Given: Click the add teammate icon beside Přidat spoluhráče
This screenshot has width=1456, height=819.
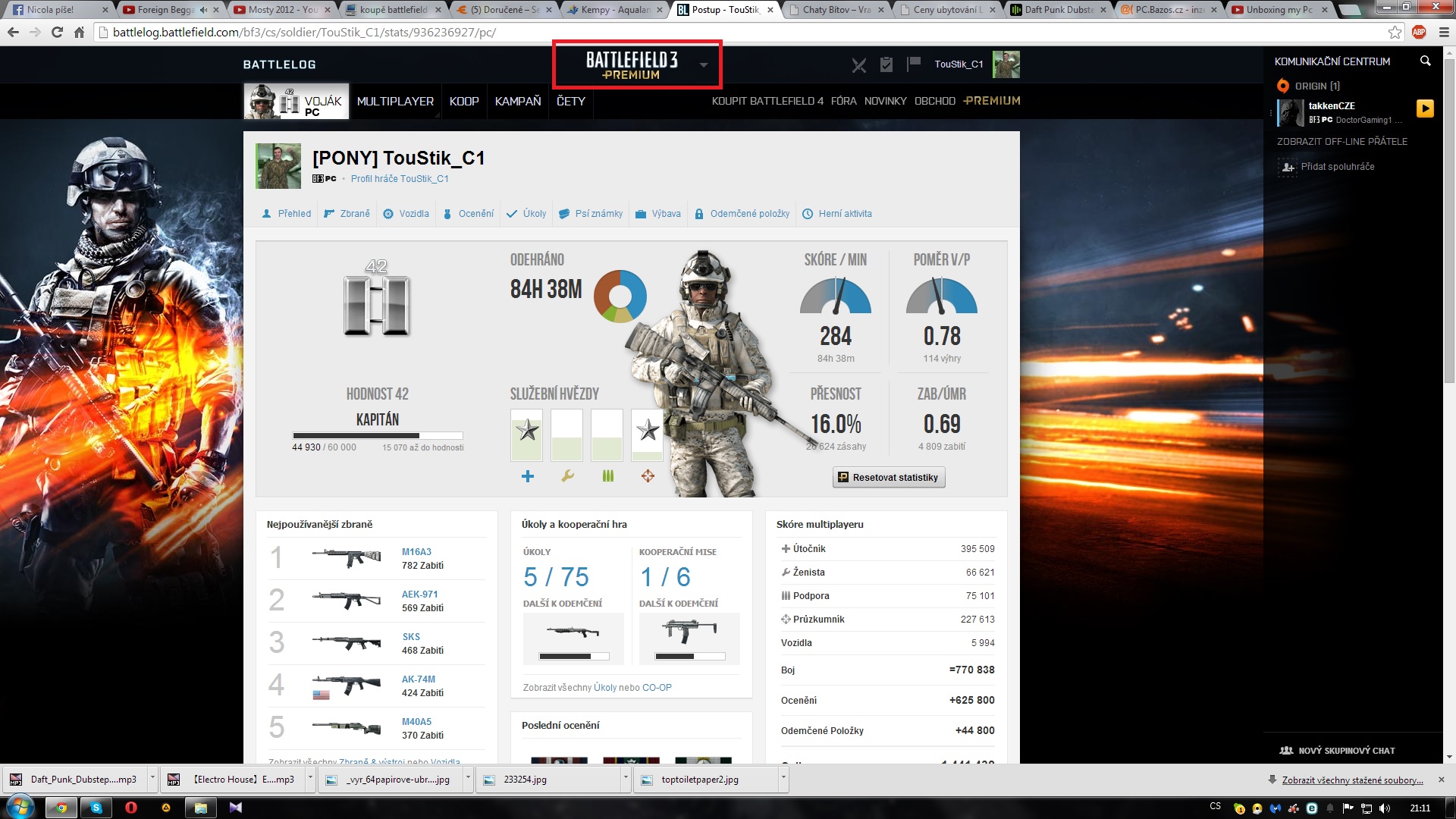Looking at the screenshot, I should click(1288, 167).
